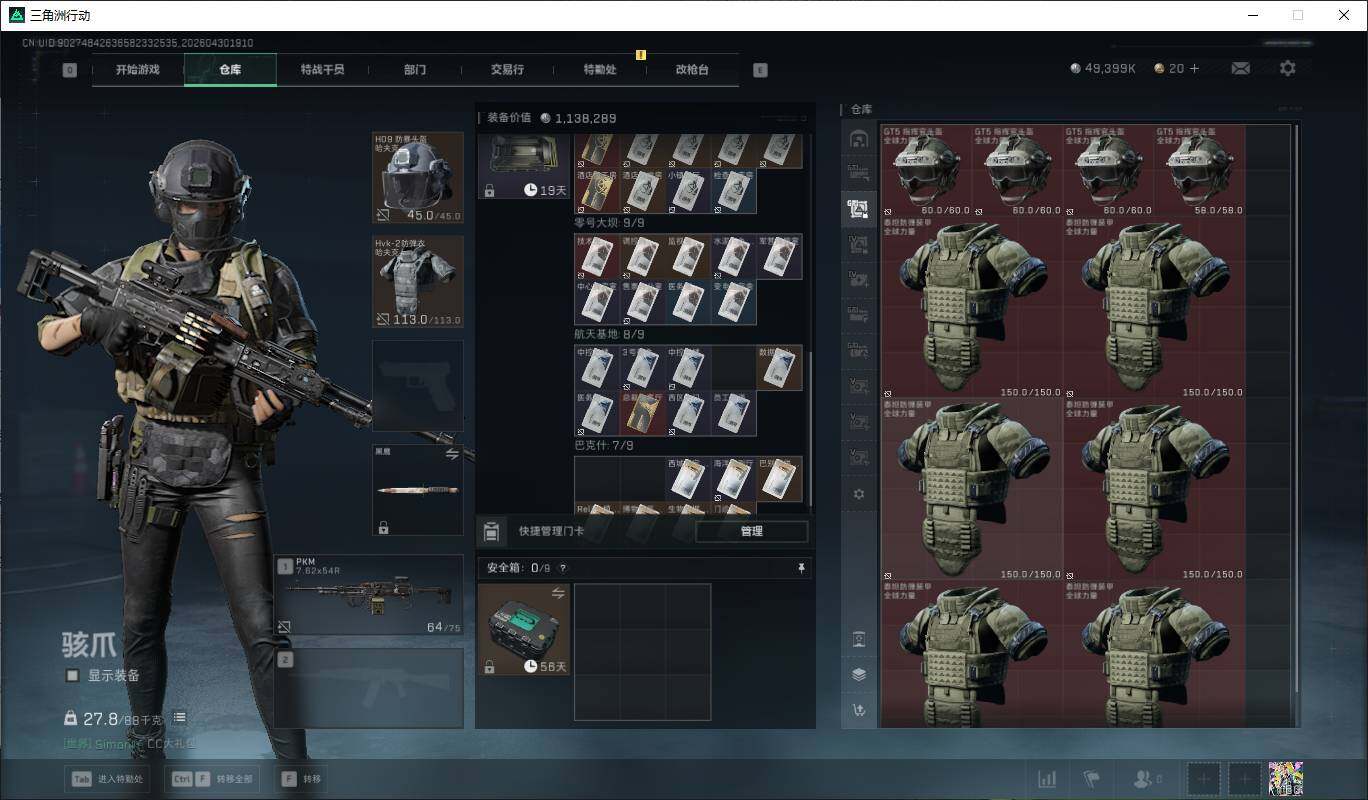
Task: Select the keycard case with 19天 timer
Action: (x=524, y=167)
